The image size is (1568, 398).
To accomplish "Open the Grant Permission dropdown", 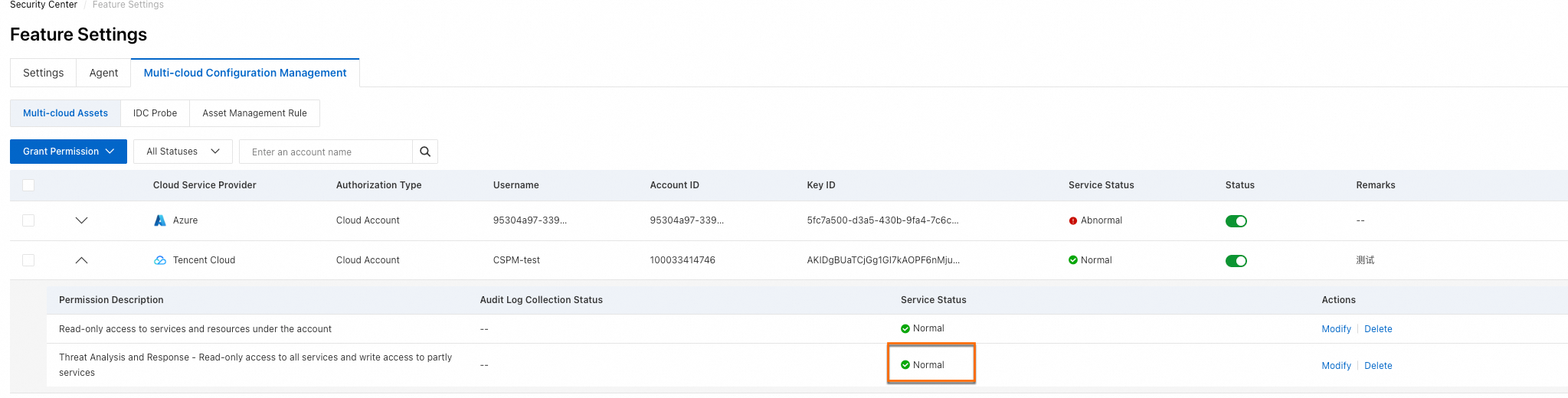I will [x=68, y=152].
